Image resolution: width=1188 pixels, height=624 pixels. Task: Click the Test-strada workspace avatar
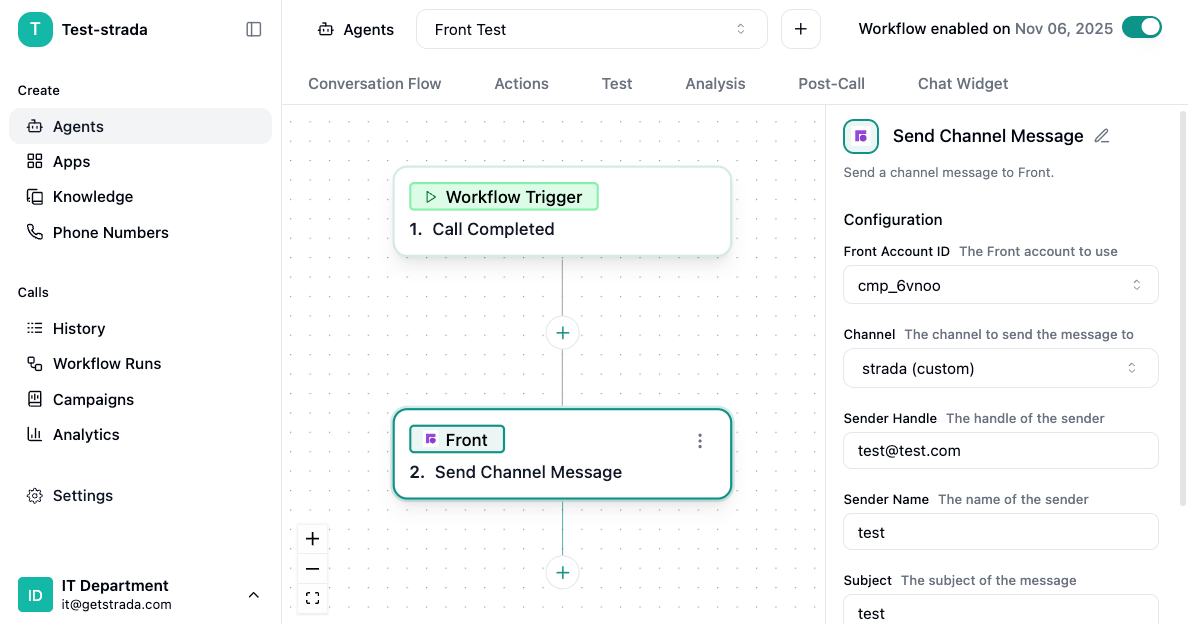[x=35, y=30]
